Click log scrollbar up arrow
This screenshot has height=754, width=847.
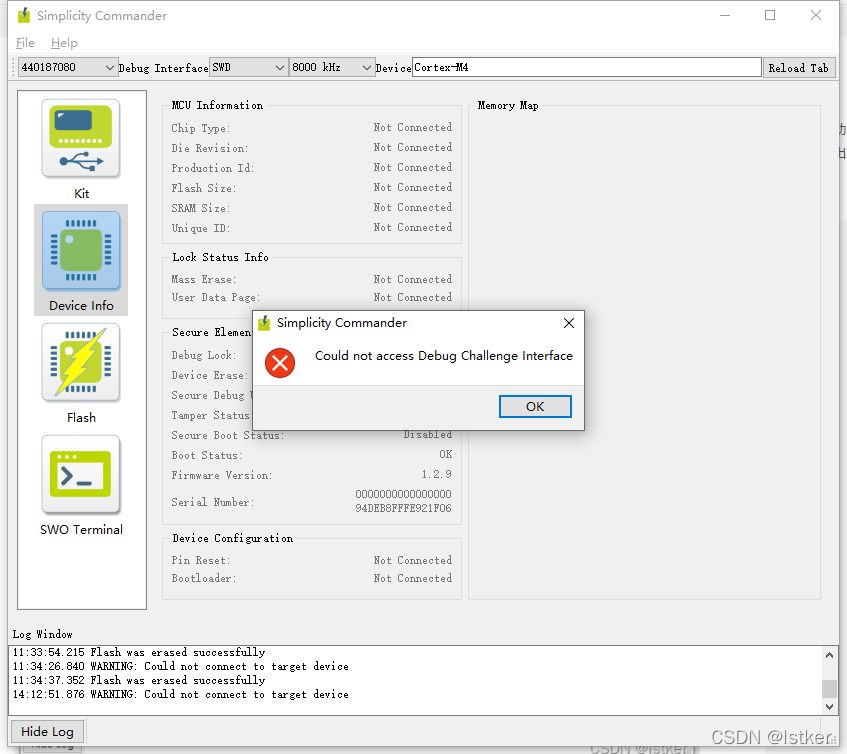point(830,655)
